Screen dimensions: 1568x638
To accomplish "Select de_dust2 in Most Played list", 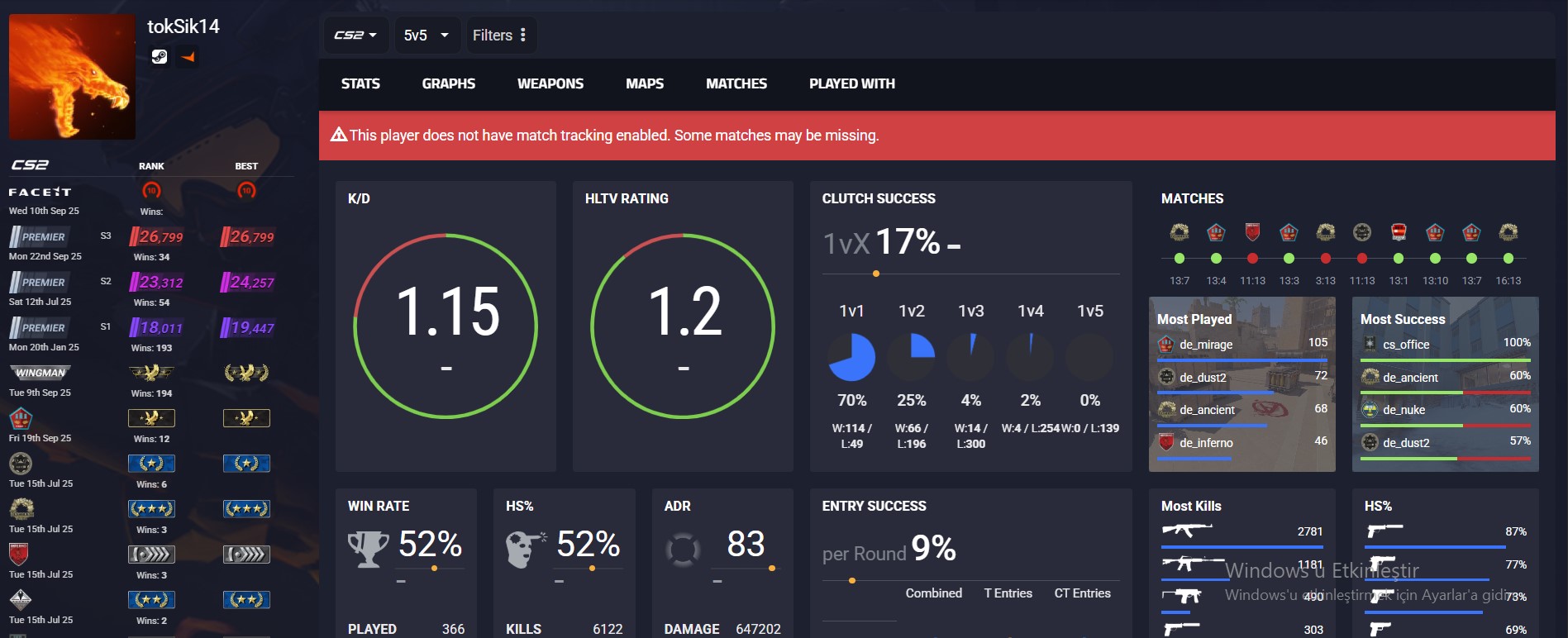I will [x=1242, y=379].
